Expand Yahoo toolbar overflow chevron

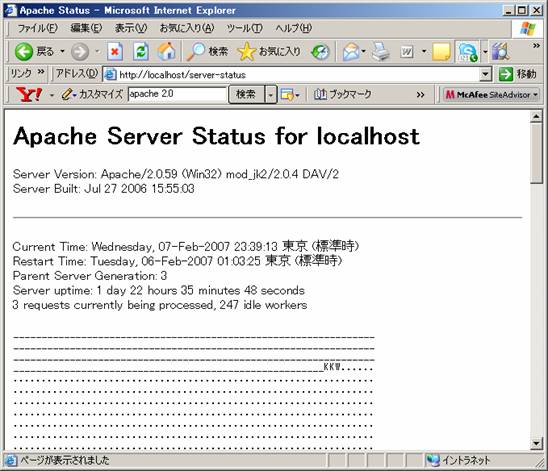[x=420, y=95]
